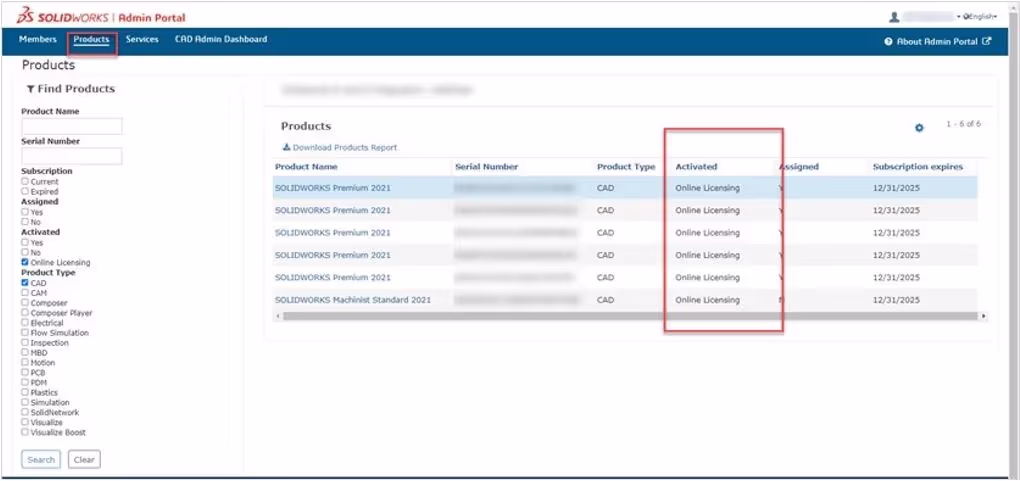Check the Expired subscription checkbox

[25, 191]
